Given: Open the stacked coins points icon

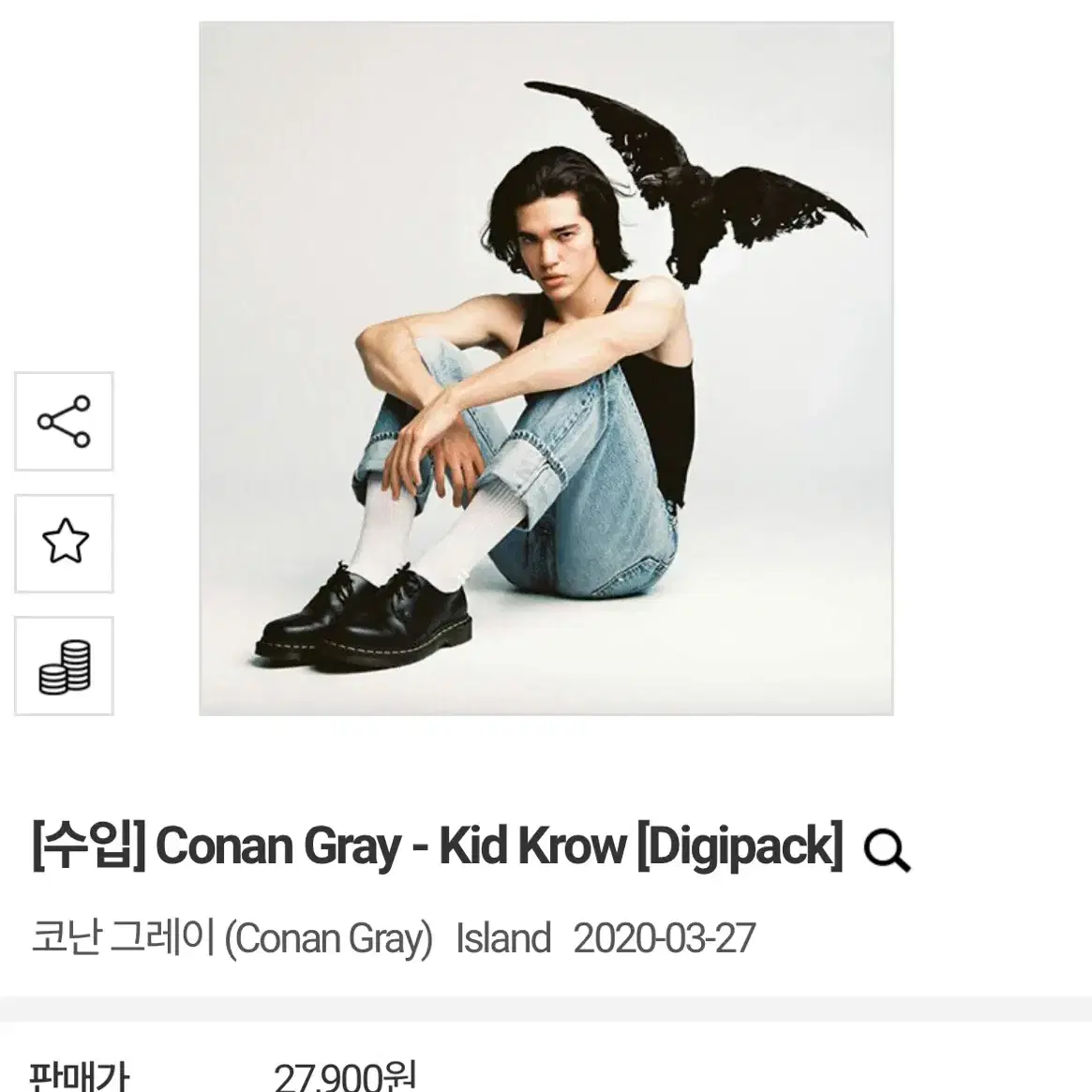Looking at the screenshot, I should [64, 666].
